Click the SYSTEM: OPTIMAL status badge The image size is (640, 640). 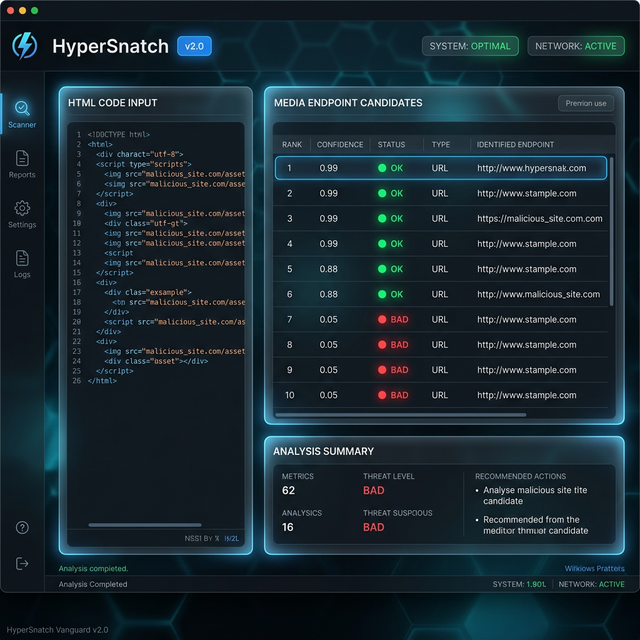coord(470,46)
